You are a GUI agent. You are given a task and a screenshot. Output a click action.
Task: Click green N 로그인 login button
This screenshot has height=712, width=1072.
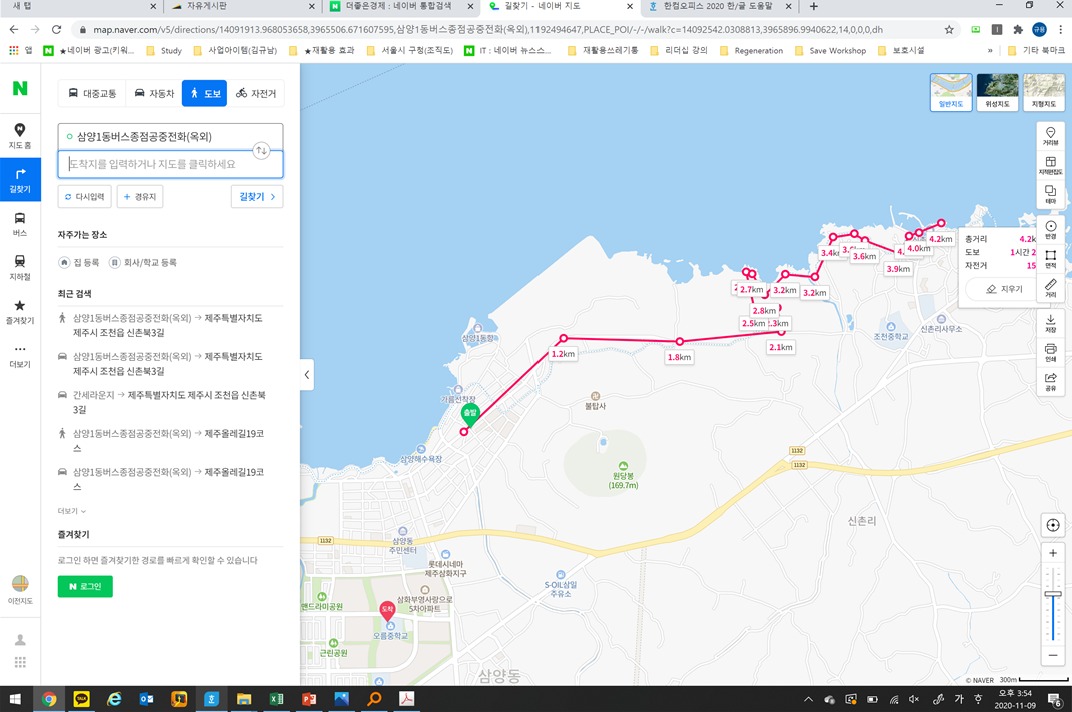pos(85,587)
